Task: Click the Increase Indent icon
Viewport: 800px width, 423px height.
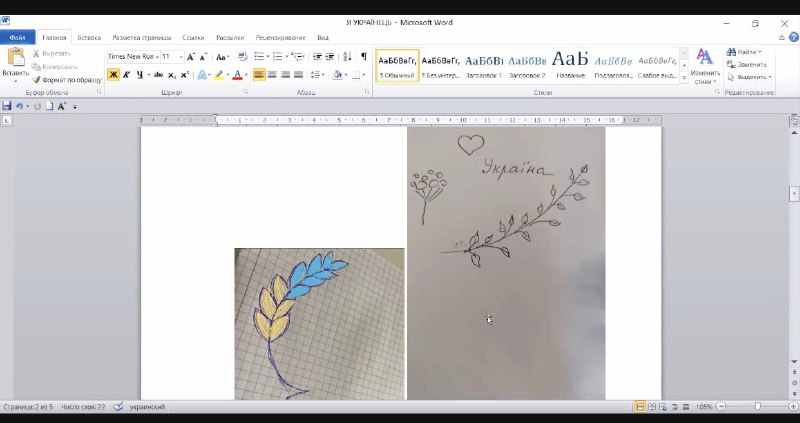Action: [330, 57]
